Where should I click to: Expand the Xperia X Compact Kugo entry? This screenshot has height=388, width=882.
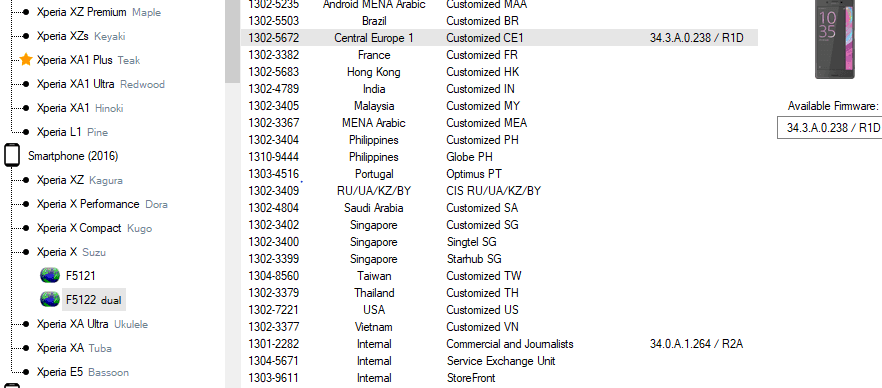click(94, 228)
